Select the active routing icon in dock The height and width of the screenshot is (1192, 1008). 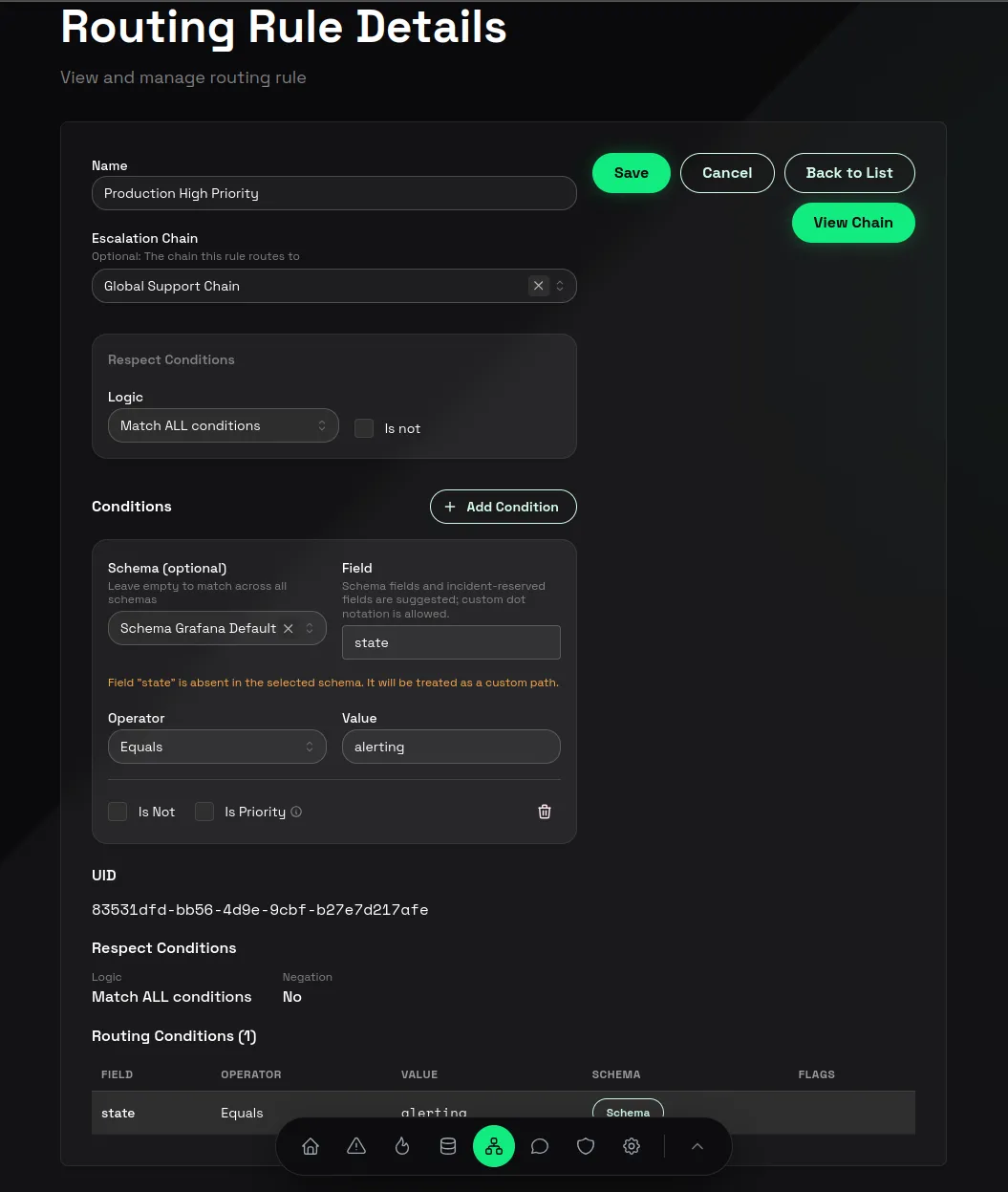pyautogui.click(x=494, y=1146)
